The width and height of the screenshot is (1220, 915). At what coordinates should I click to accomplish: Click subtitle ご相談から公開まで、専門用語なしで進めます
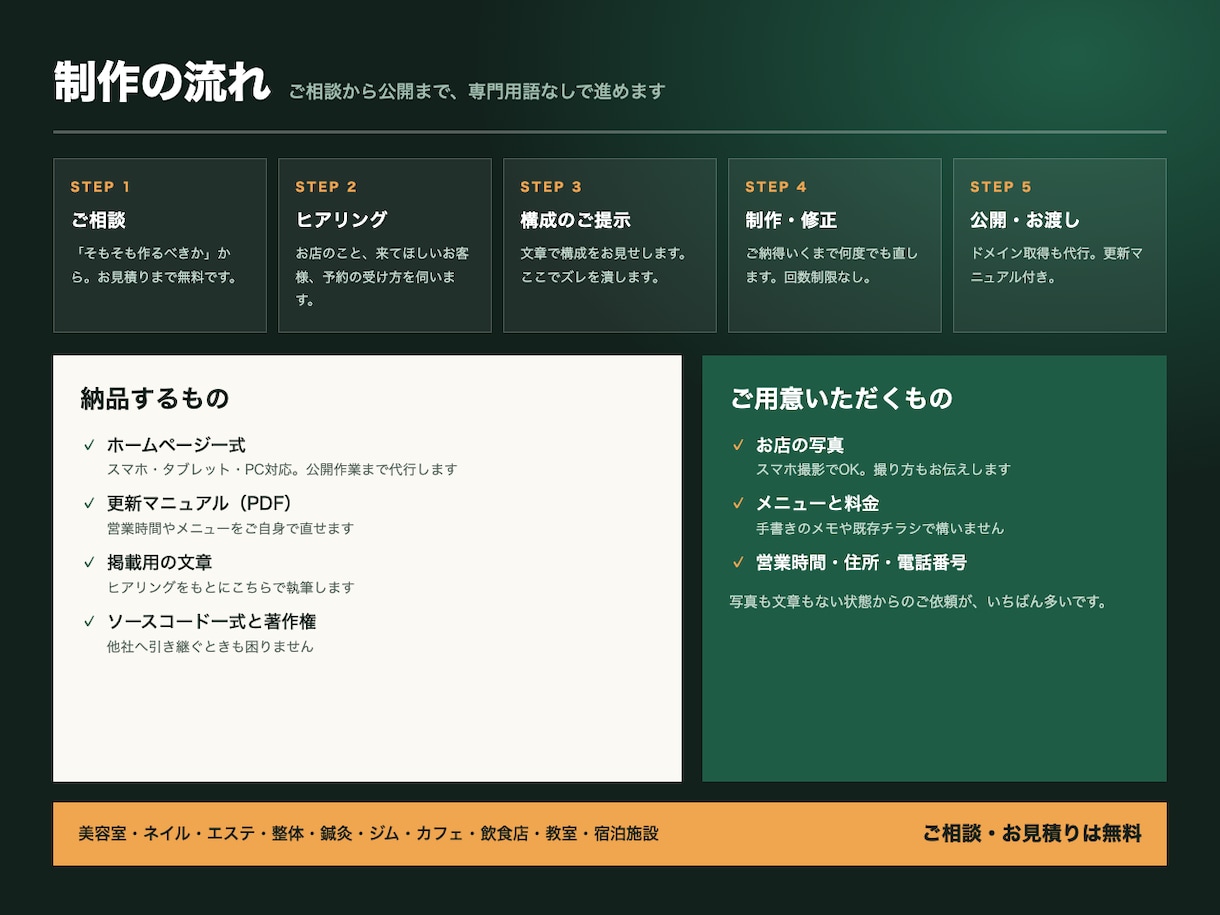point(477,92)
